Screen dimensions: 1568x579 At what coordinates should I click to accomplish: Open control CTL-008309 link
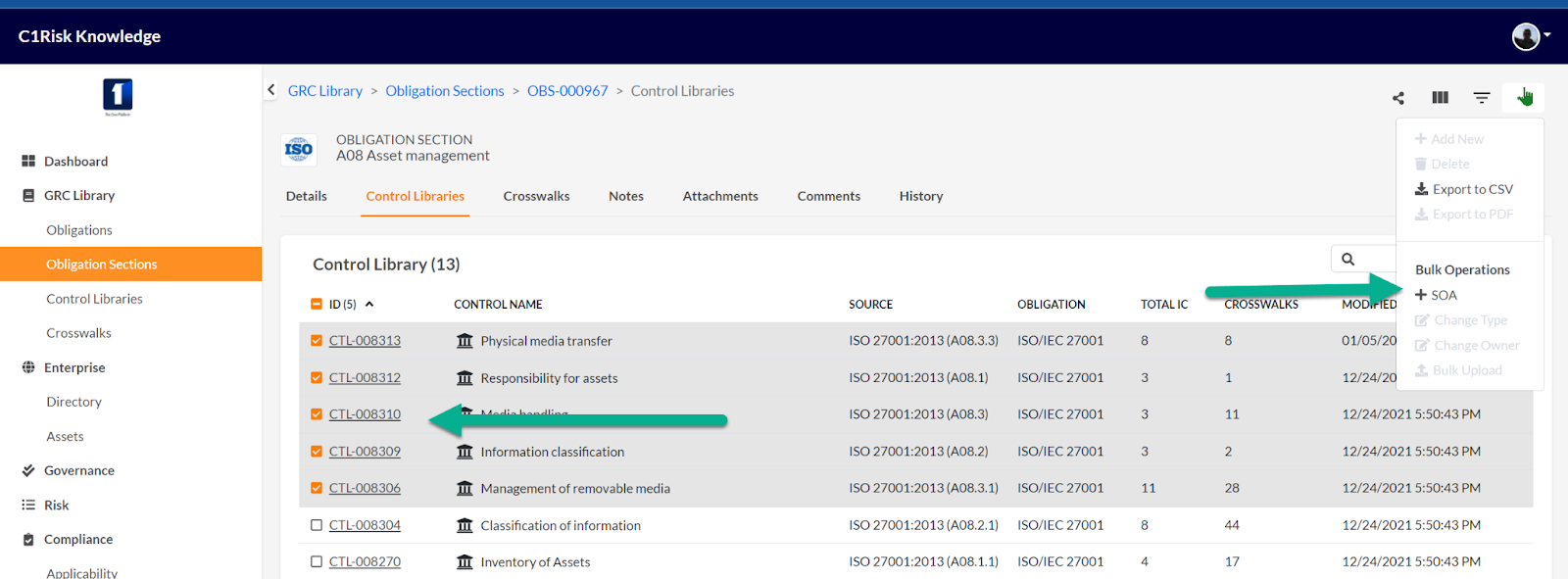(365, 452)
